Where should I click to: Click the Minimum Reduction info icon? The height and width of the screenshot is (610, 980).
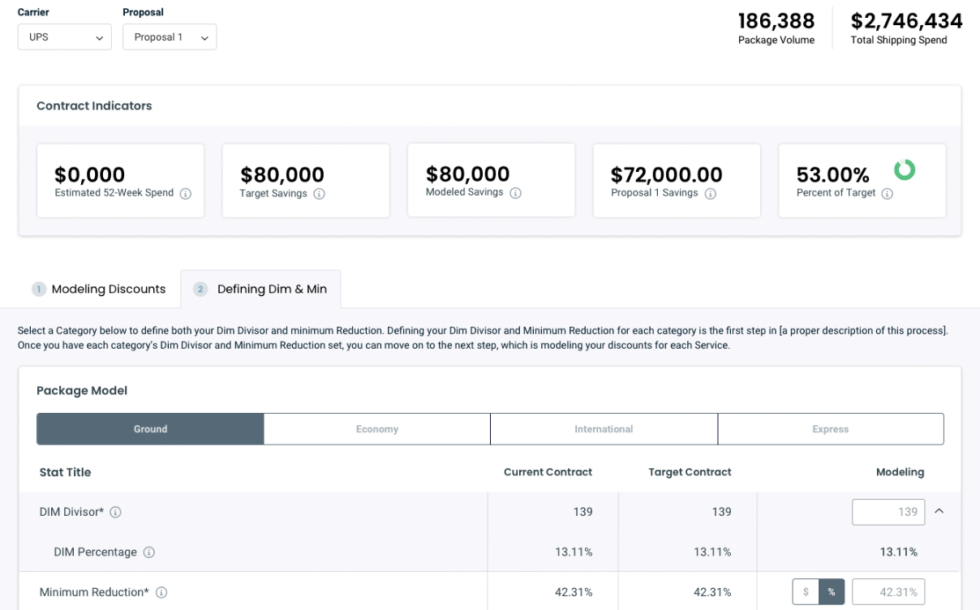(x=165, y=590)
